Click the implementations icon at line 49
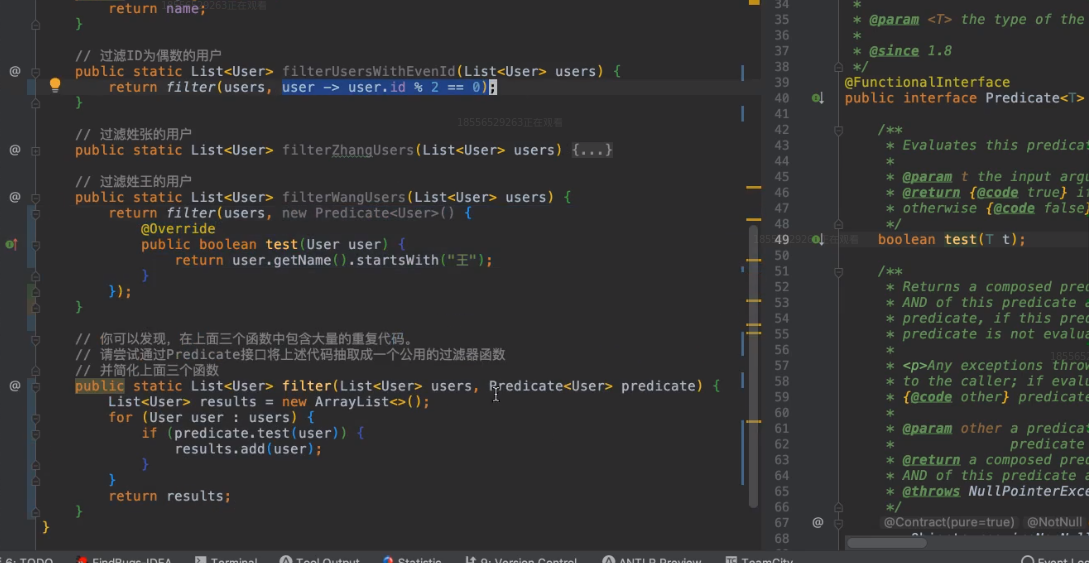The image size is (1089, 563). [819, 240]
